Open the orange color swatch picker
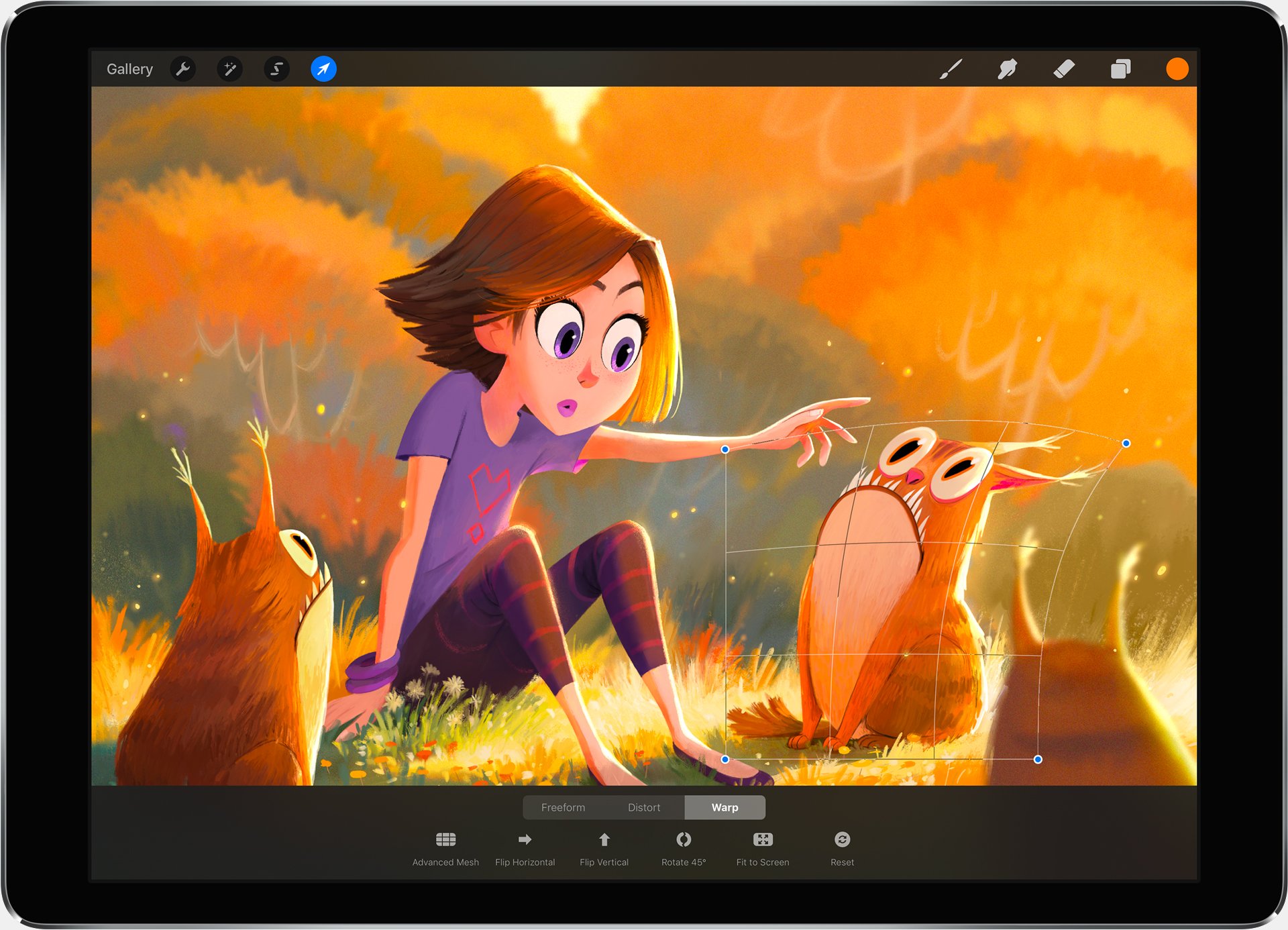This screenshot has height=930, width=1288. click(x=1177, y=69)
